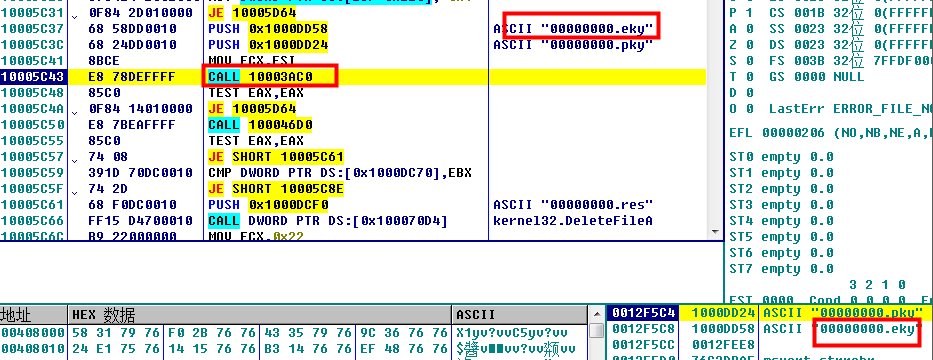This screenshot has height=360, width=933.
Task: Click hex bytes FF15 D4700010
Action: click(139, 221)
